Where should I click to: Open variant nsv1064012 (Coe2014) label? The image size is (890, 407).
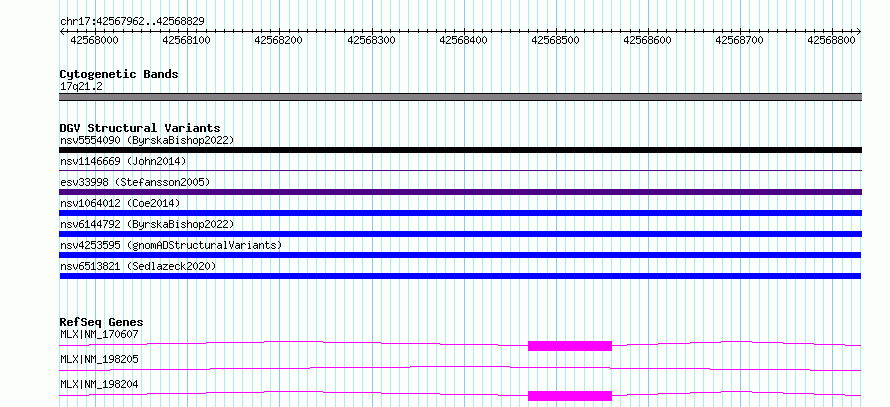(x=119, y=203)
